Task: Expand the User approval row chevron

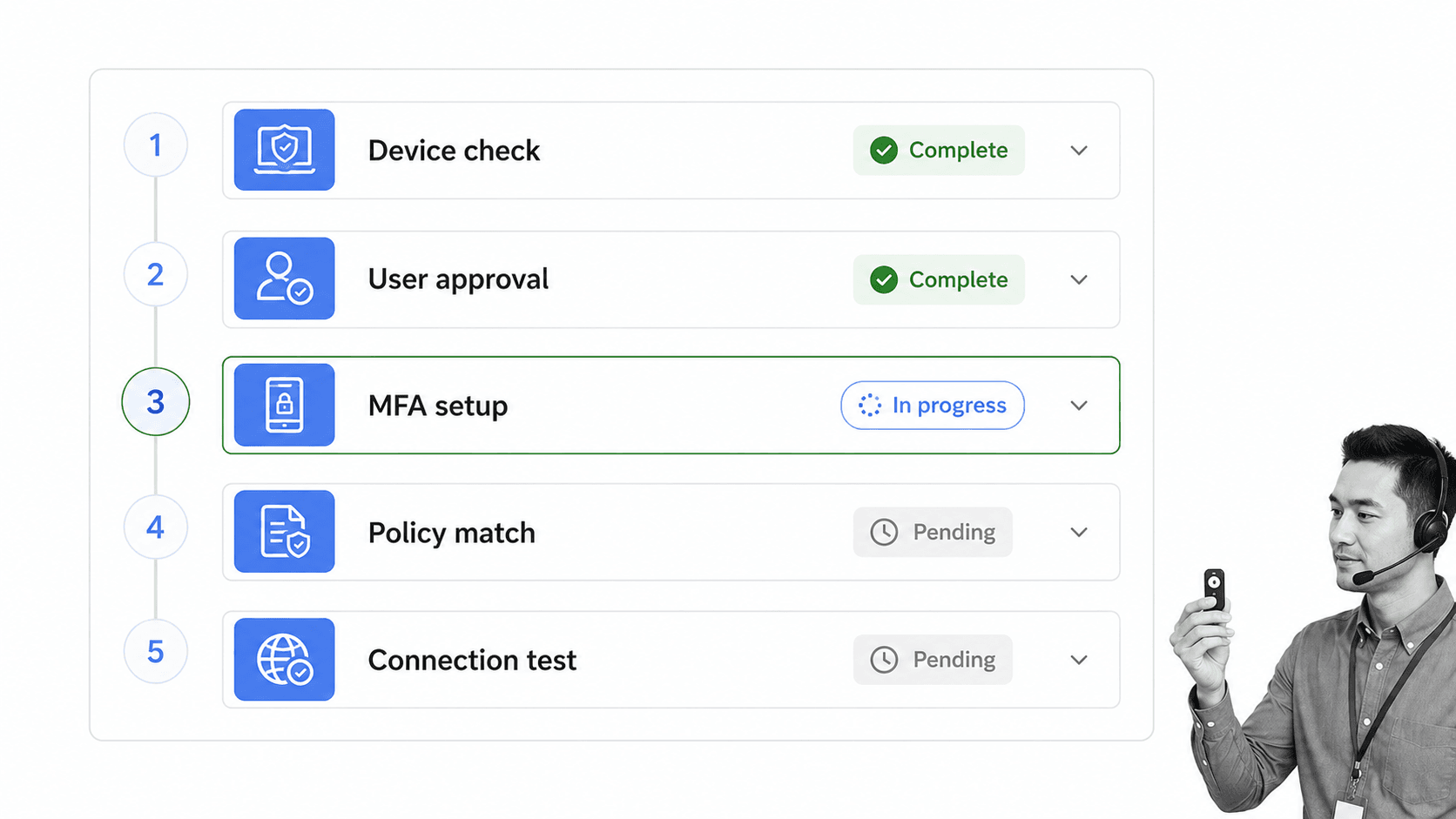Action: coord(1079,279)
